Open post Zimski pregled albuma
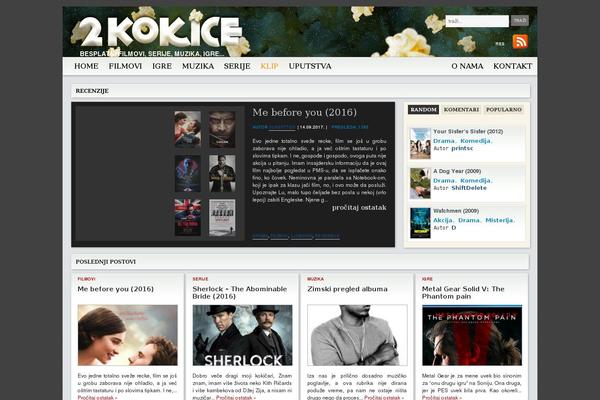Screen dimensions: 600x400 point(347,289)
